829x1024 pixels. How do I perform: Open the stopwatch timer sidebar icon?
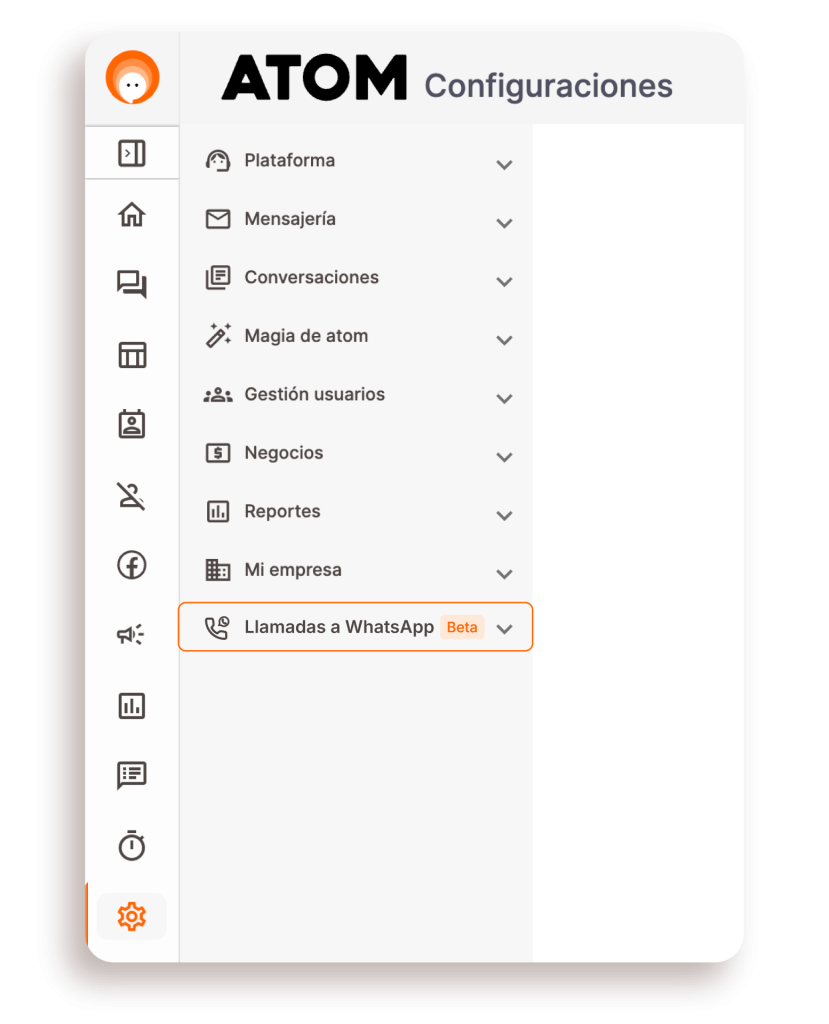pyautogui.click(x=132, y=845)
